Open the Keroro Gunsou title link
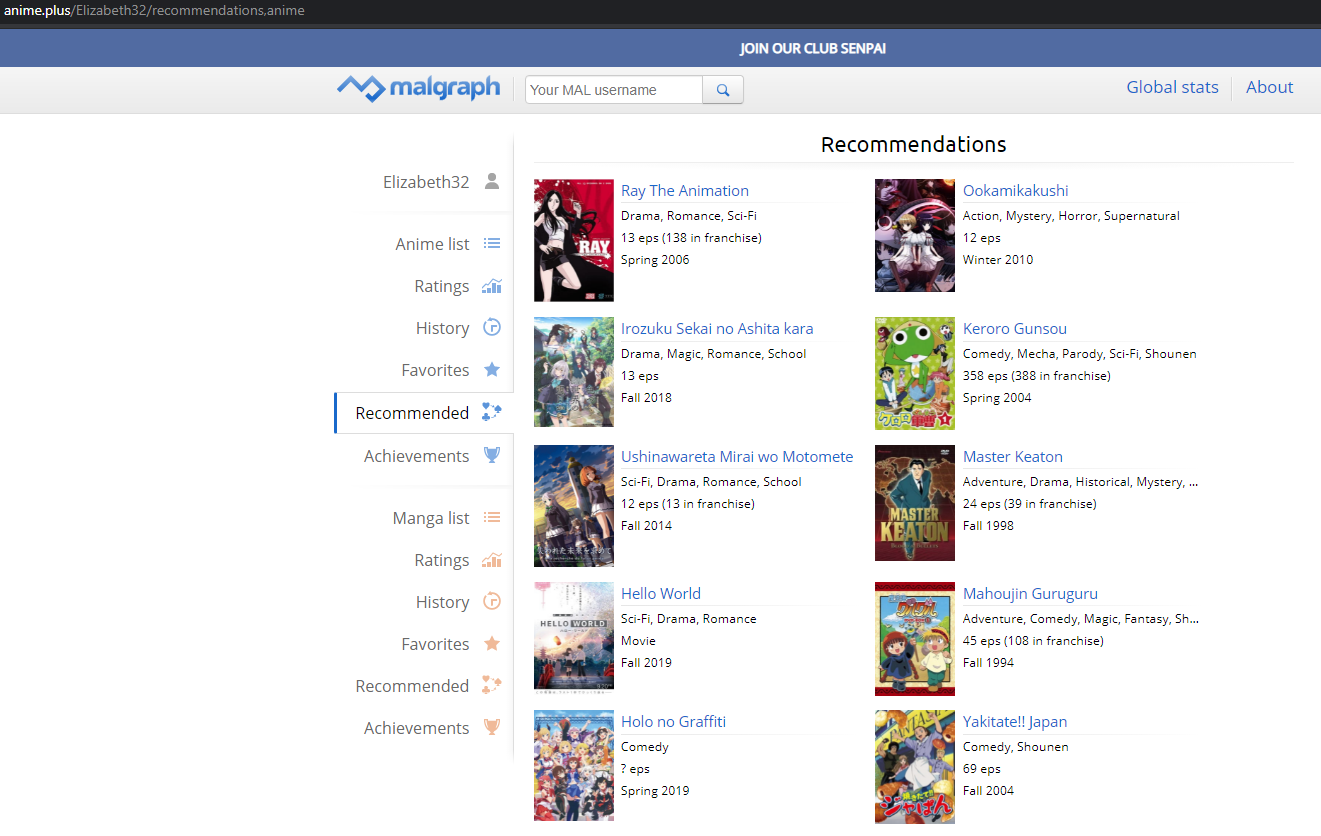Viewport: 1321px width, 836px height. click(1015, 329)
